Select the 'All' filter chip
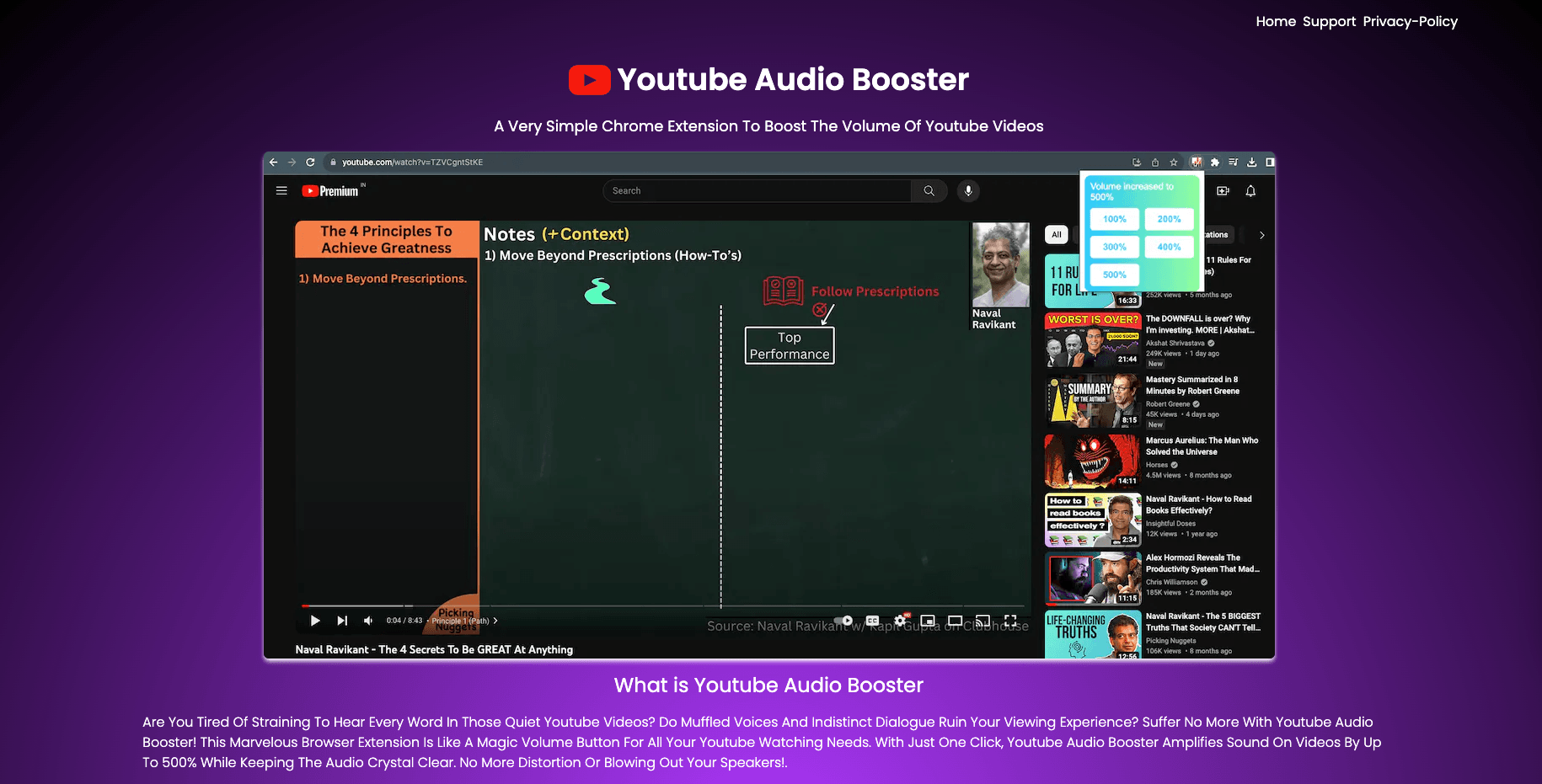 pos(1057,235)
